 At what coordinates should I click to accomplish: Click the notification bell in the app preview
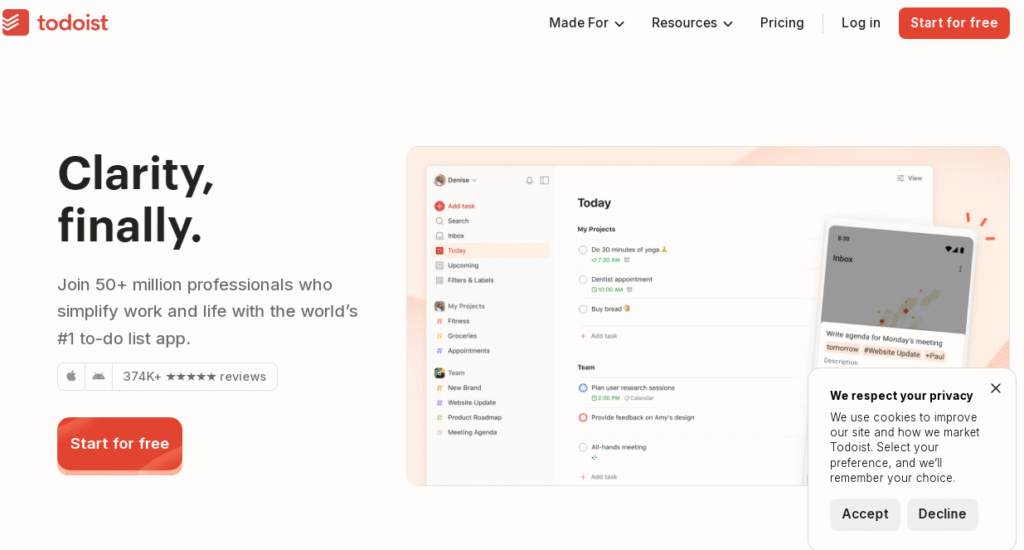(x=530, y=180)
